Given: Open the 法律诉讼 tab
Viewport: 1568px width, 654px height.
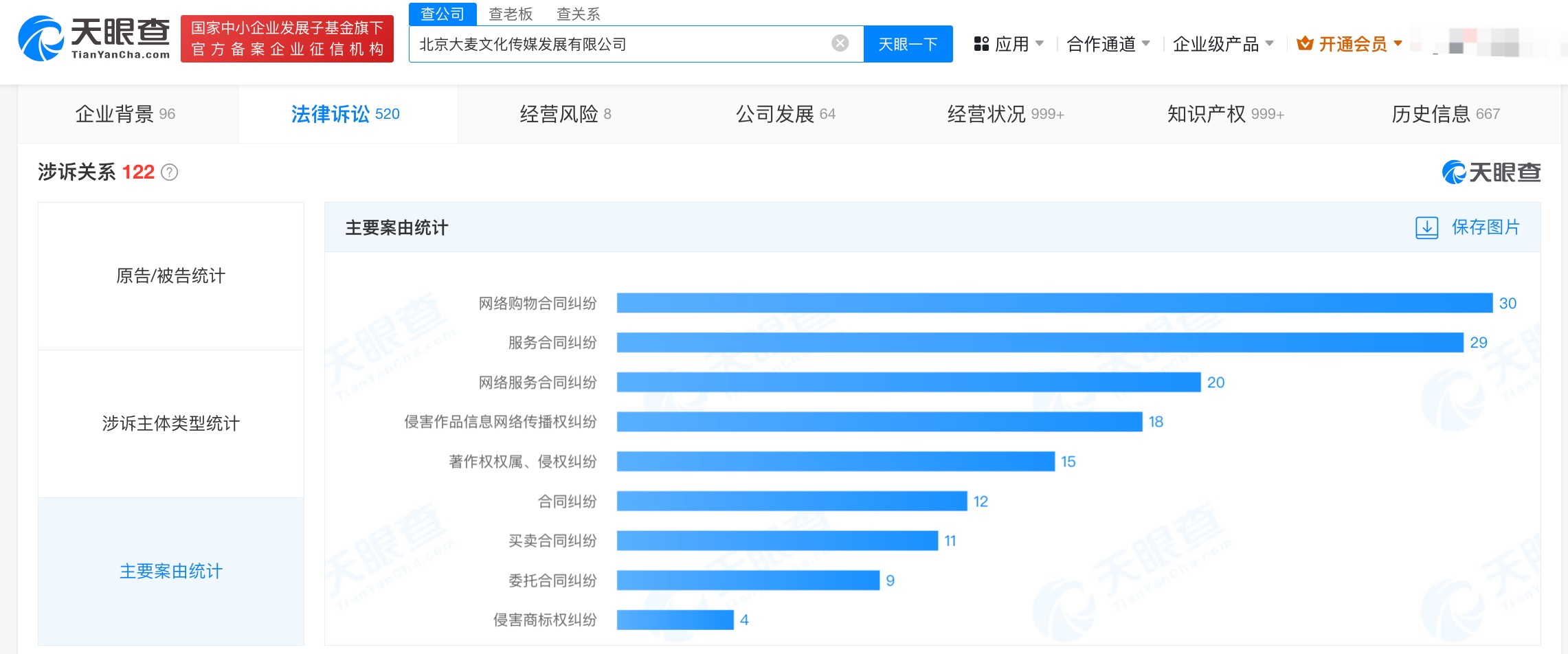Looking at the screenshot, I should tap(348, 114).
